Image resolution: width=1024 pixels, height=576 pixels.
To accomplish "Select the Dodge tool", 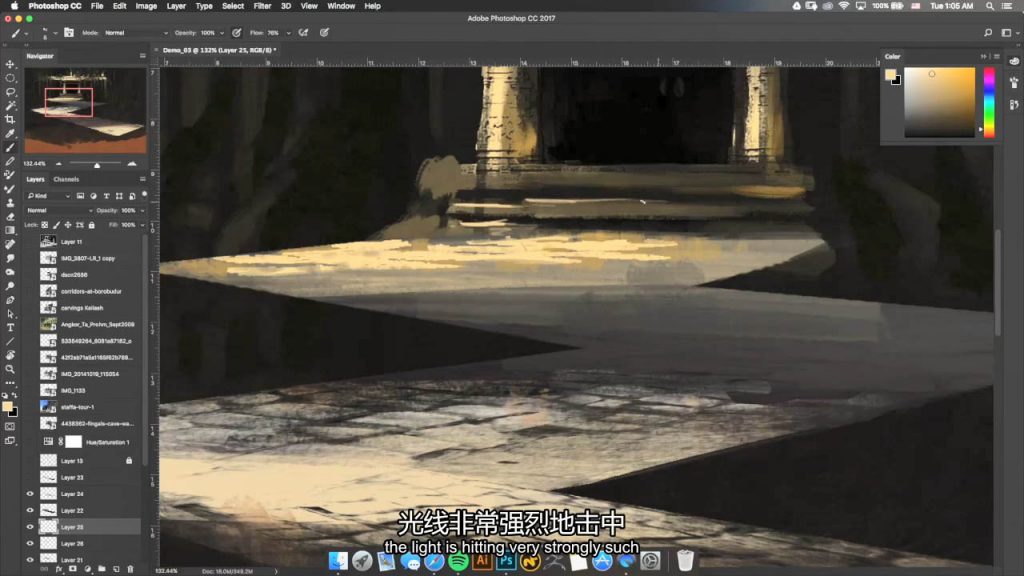I will 10,285.
